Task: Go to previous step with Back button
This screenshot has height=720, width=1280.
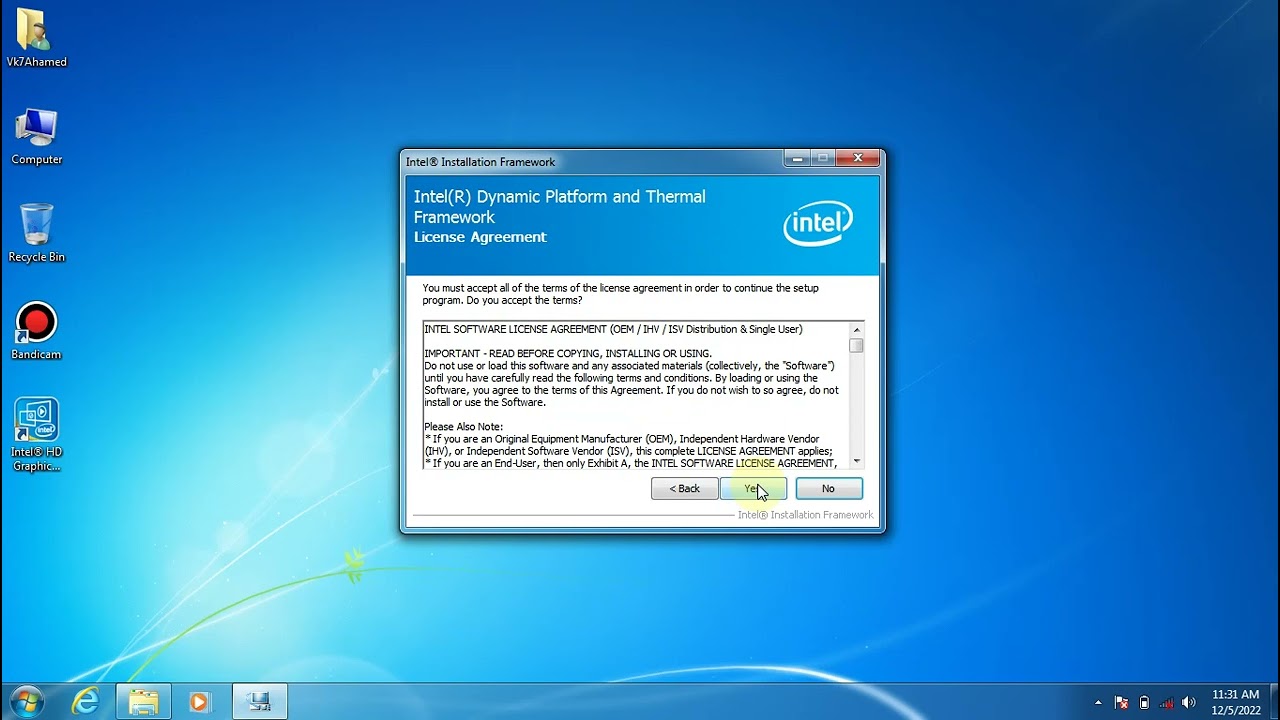Action: point(684,488)
